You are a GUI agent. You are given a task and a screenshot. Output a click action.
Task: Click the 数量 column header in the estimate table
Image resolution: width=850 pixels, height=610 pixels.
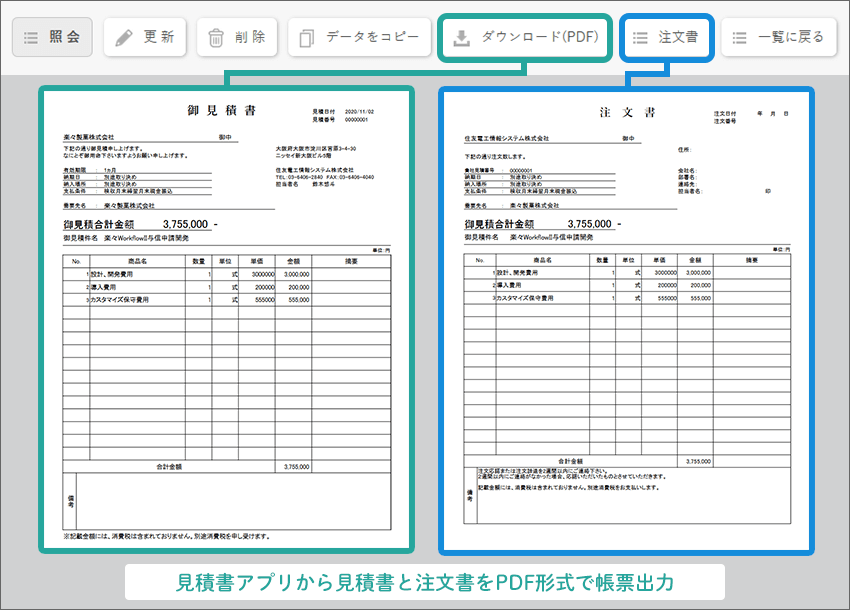(198, 261)
